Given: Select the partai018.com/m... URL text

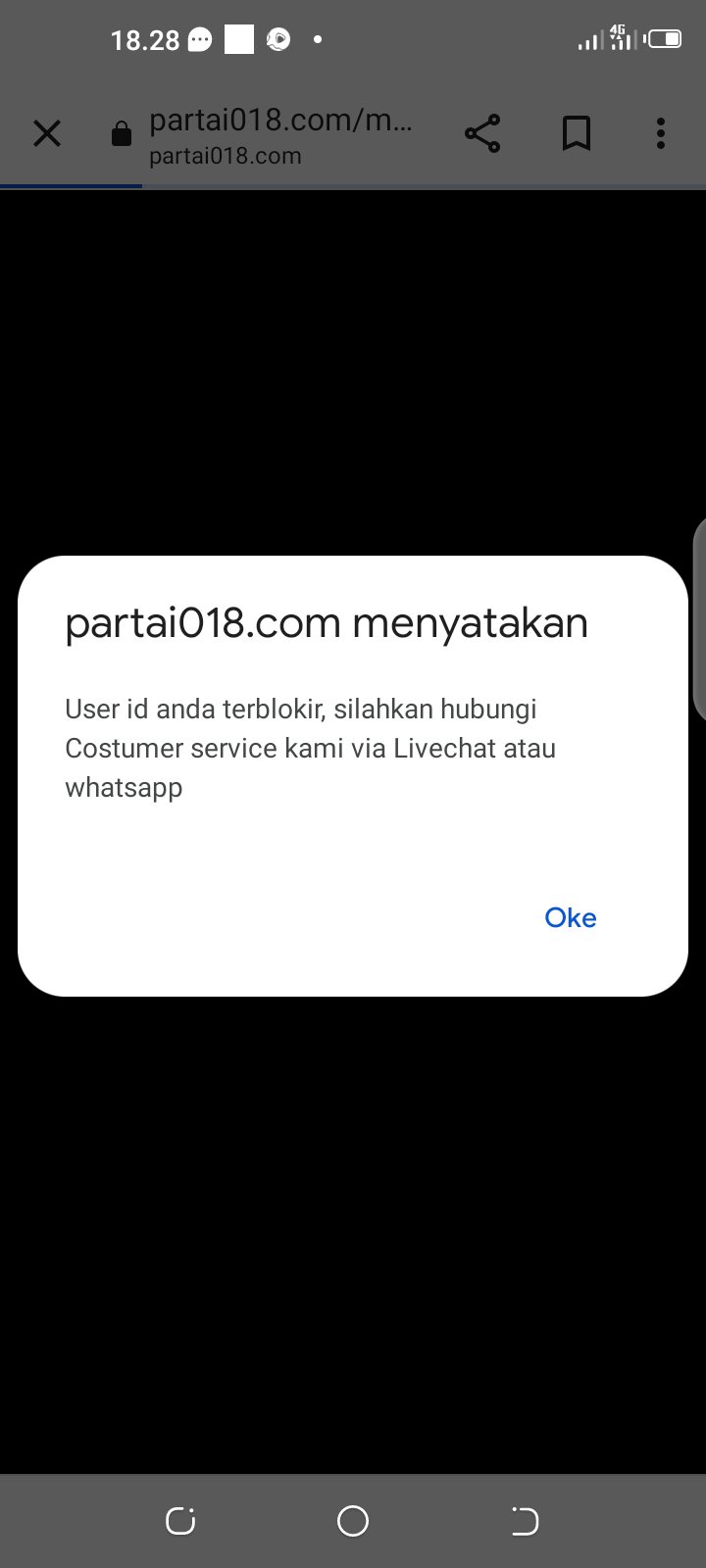Looking at the screenshot, I should pyautogui.click(x=280, y=120).
